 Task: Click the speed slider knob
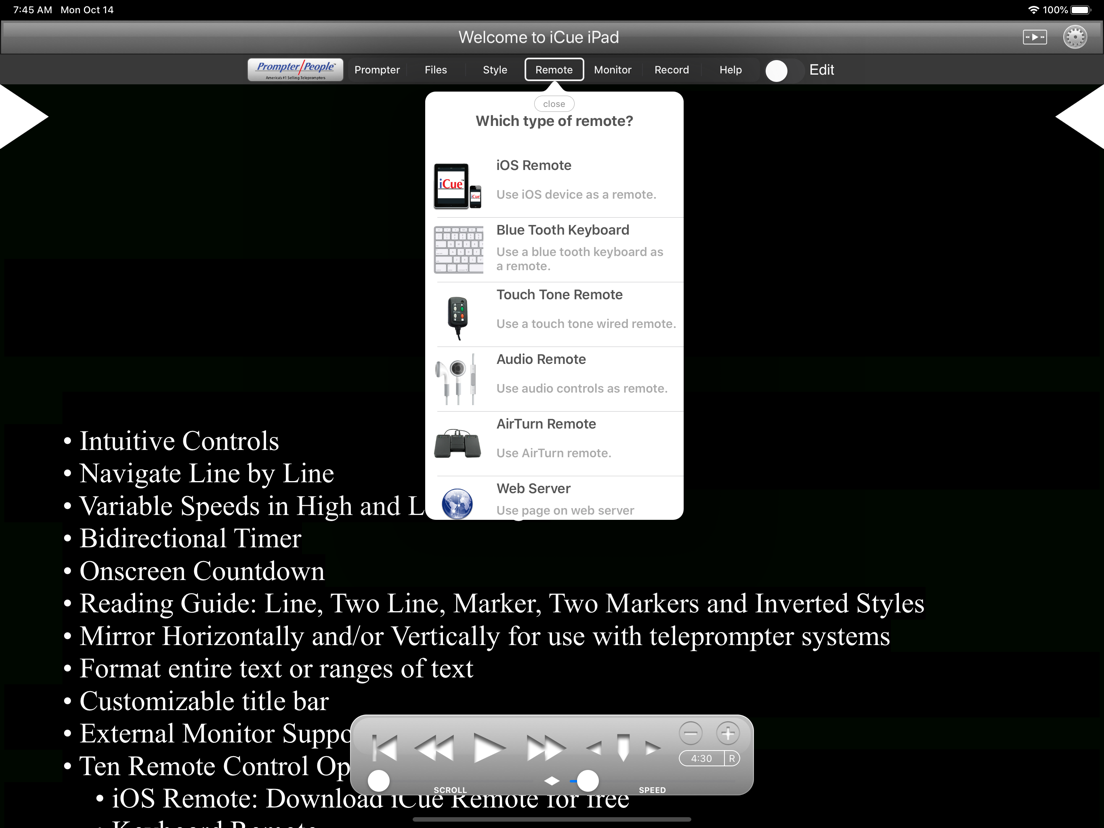tap(588, 780)
